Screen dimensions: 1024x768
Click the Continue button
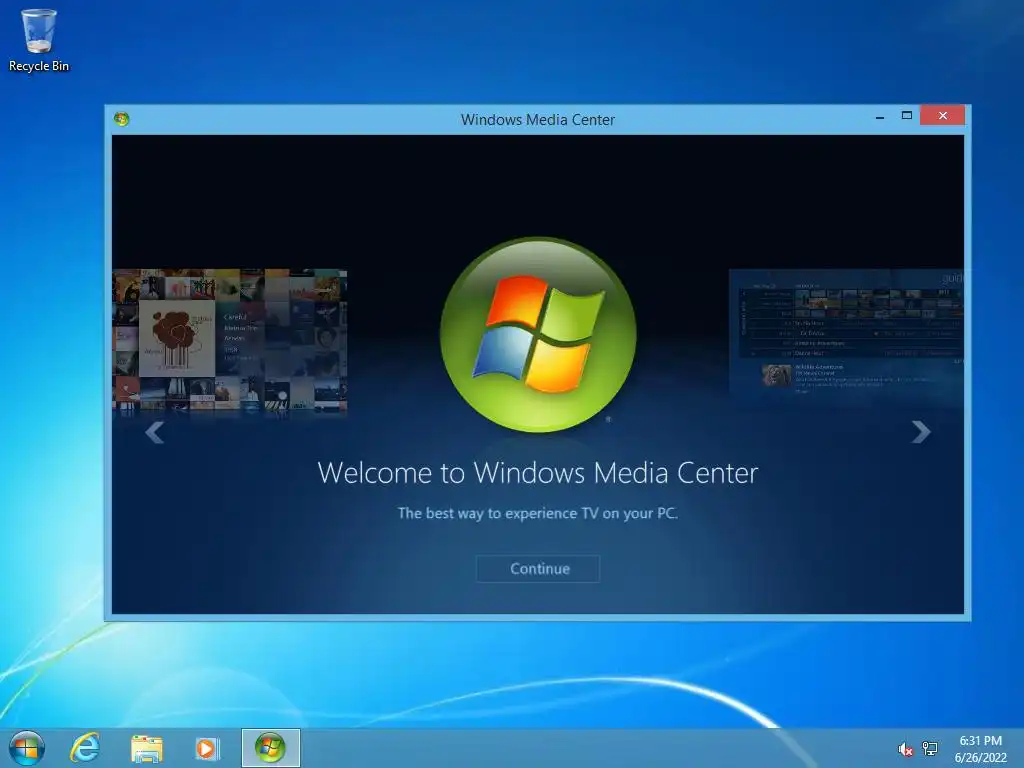point(538,569)
